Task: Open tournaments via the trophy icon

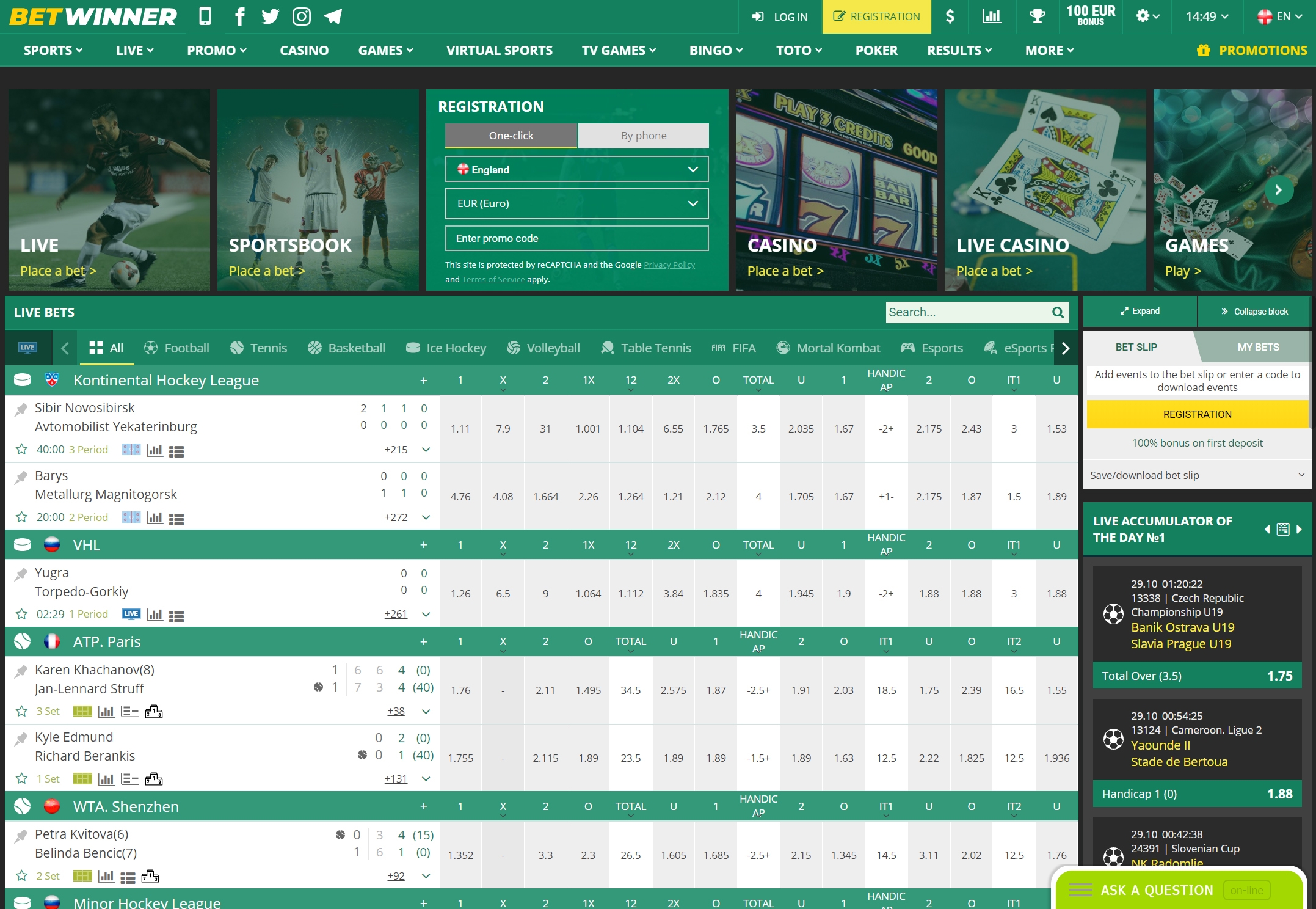Action: pos(1037,16)
